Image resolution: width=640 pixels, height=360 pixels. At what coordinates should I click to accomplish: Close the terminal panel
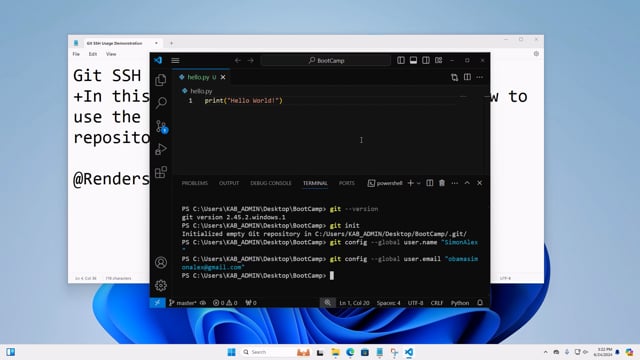click(480, 183)
